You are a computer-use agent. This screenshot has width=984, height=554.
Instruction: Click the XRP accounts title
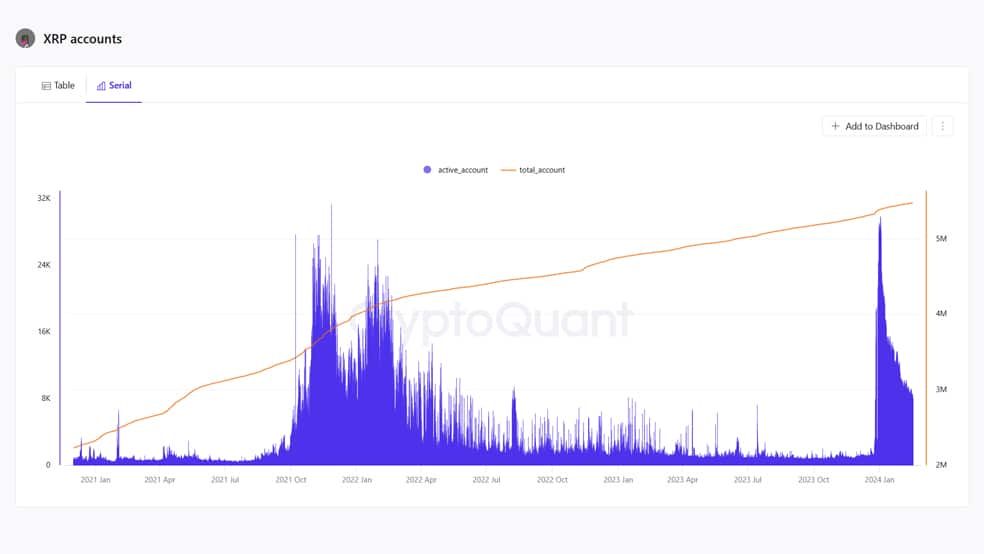pos(82,39)
